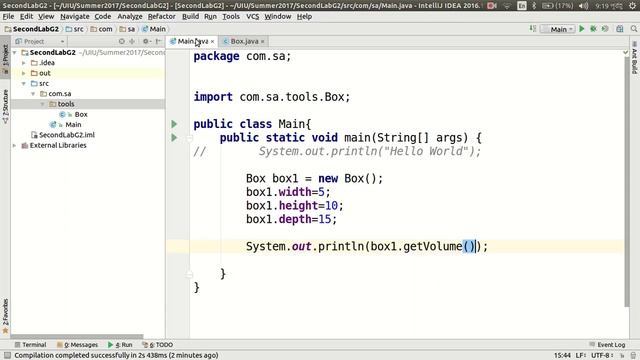Screen dimensions: 640x360
Task: Collapse the com.sa package arrow
Action: (33, 94)
